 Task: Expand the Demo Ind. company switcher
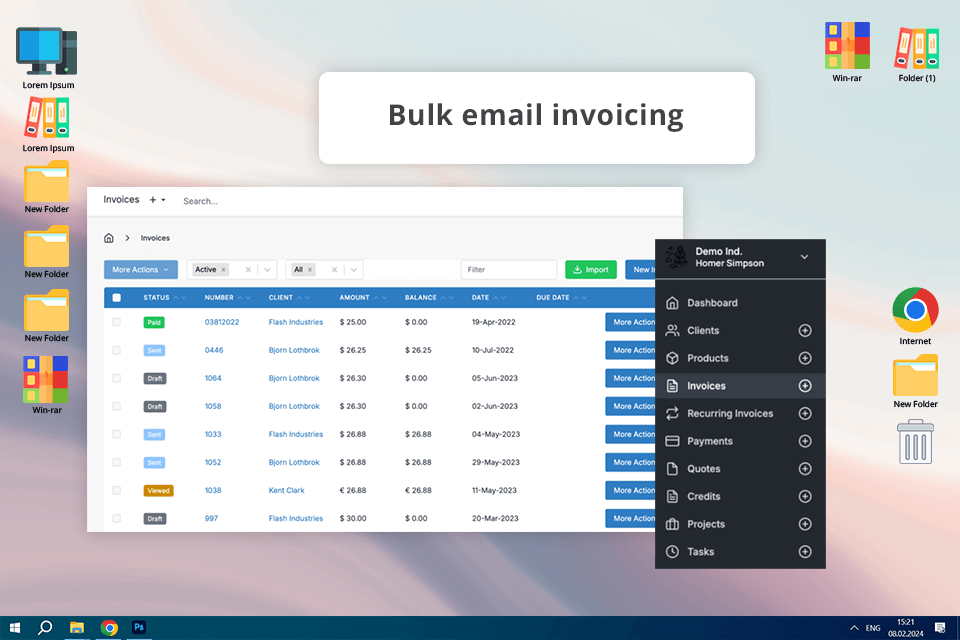[804, 257]
